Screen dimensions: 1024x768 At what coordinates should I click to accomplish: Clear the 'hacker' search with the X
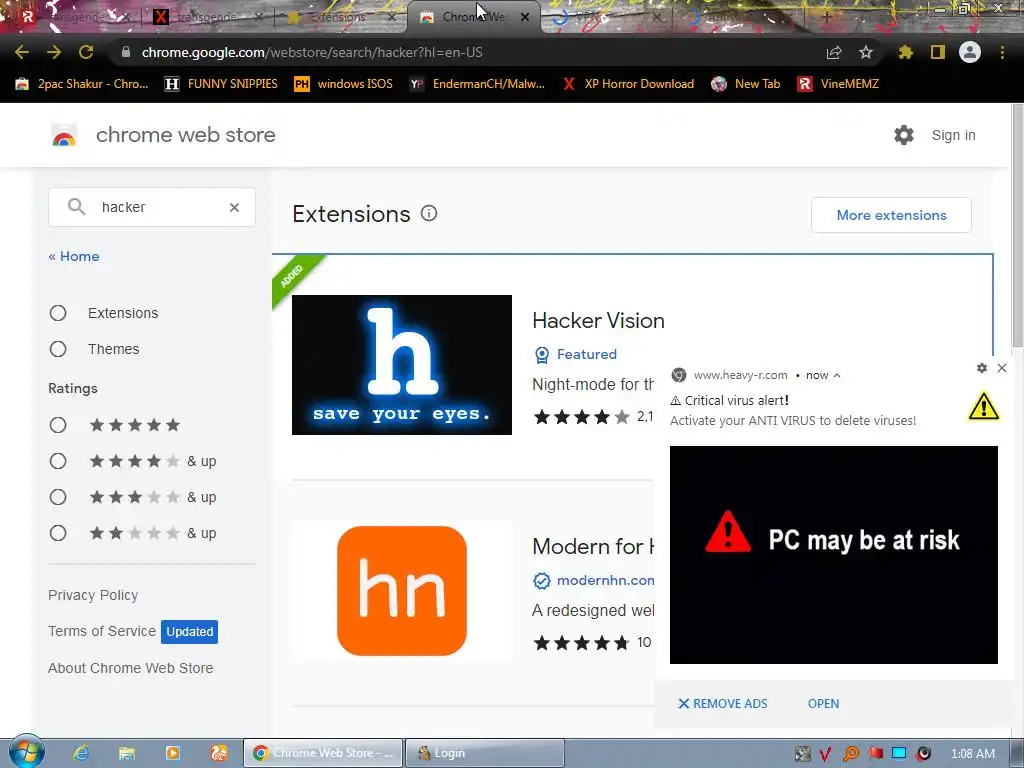pos(234,207)
